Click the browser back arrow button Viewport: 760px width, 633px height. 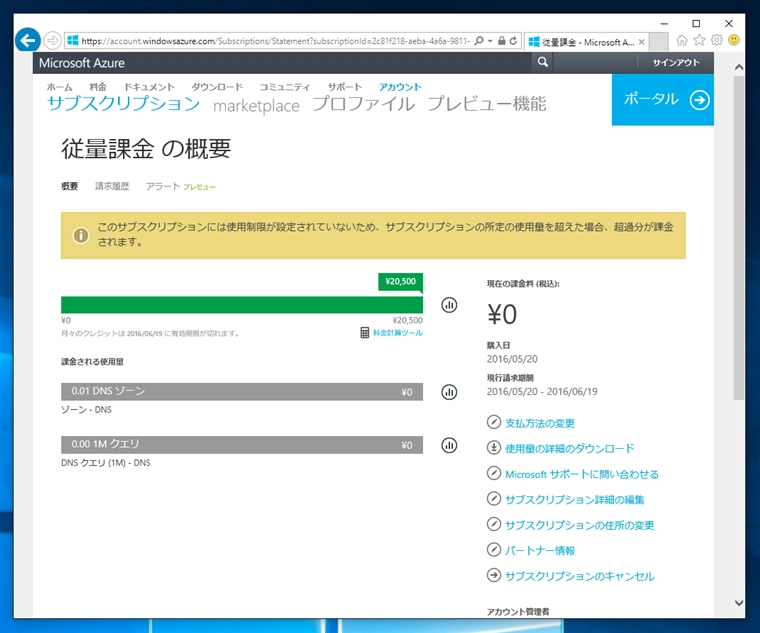[x=28, y=40]
